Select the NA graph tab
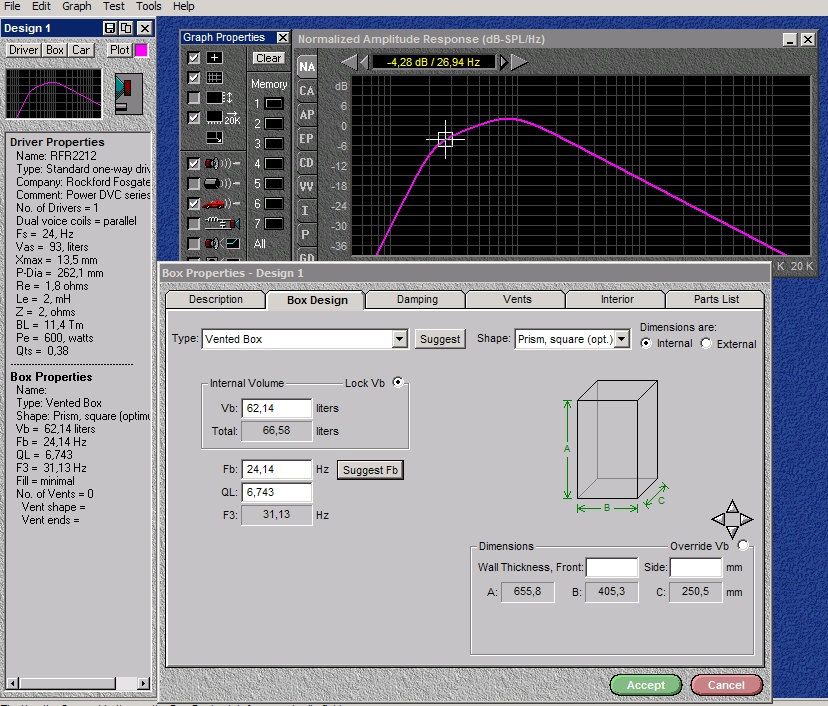This screenshot has height=706, width=828. [306, 67]
